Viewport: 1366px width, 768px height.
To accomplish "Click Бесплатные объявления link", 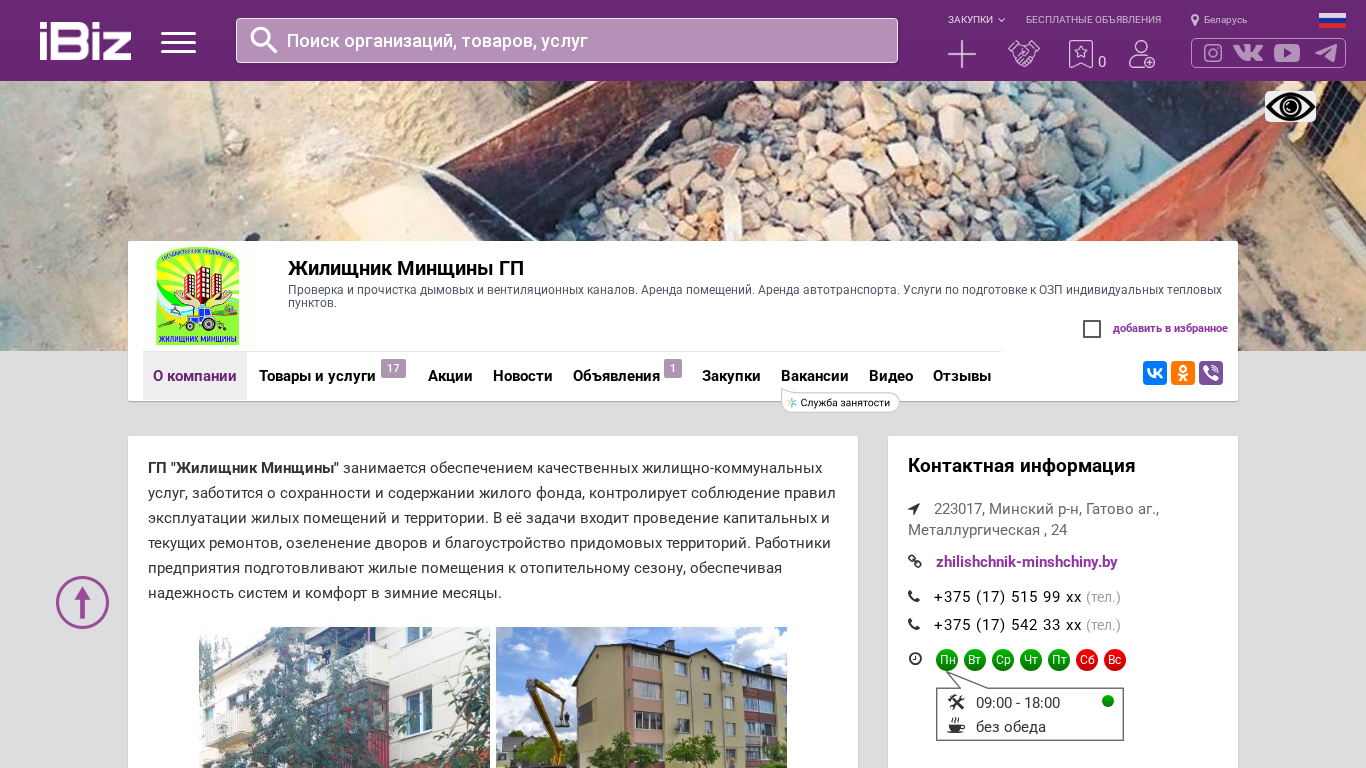I will click(1093, 20).
